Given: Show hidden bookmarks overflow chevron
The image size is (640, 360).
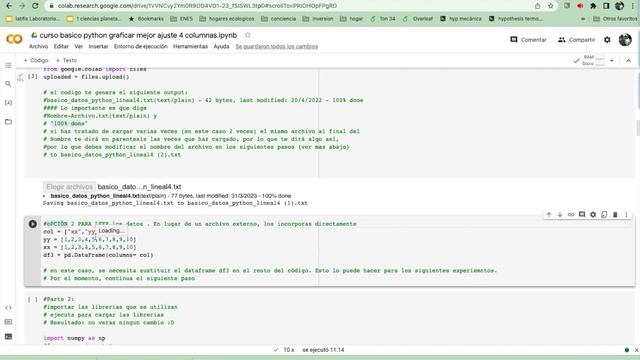Looking at the screenshot, I should [x=583, y=19].
